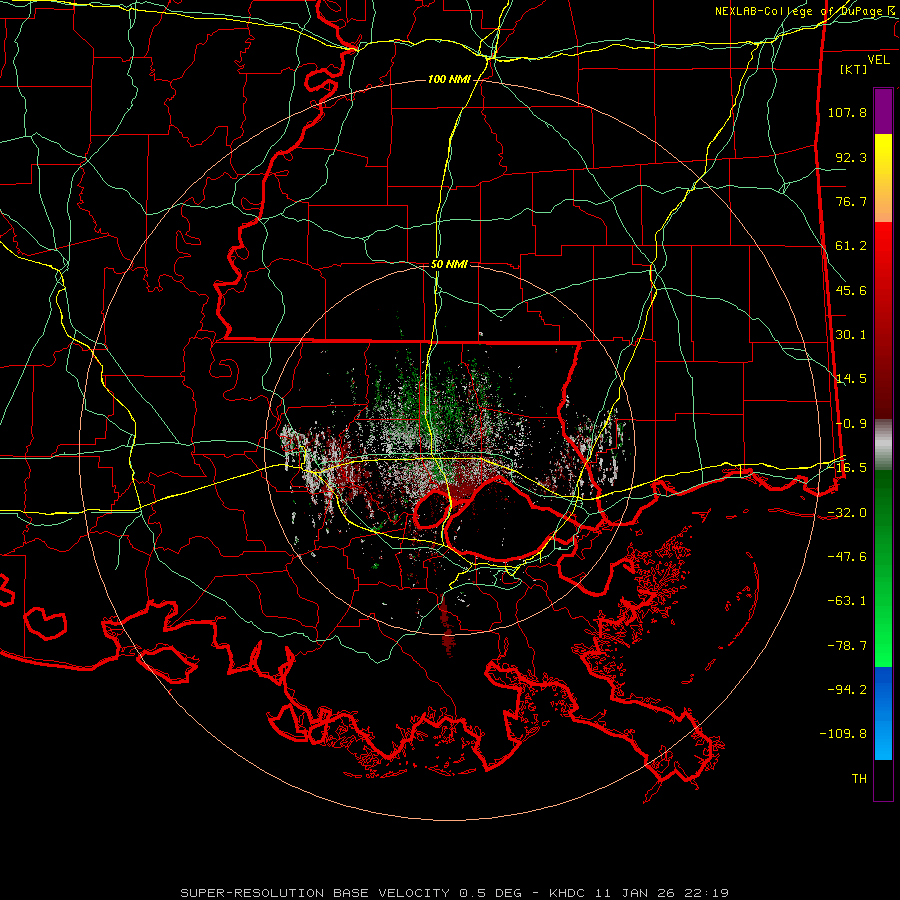Click the -32.0 velocity legend value
Image resolution: width=900 pixels, height=900 pixels.
847,513
